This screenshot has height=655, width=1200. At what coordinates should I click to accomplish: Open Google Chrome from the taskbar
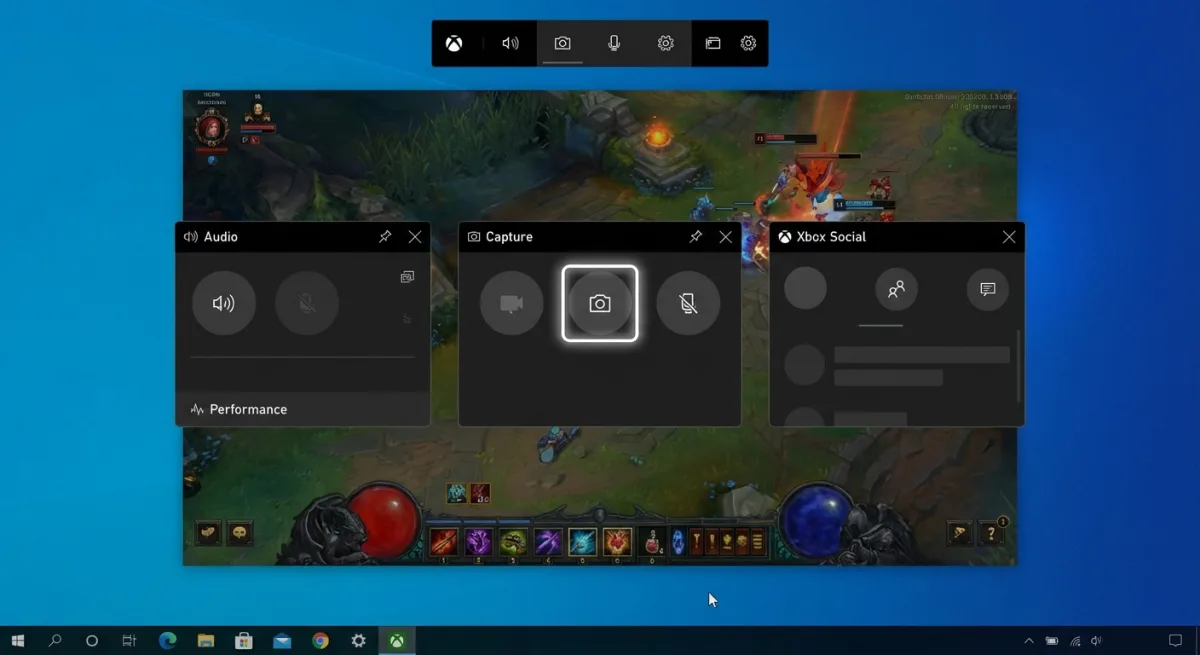pyautogui.click(x=320, y=640)
